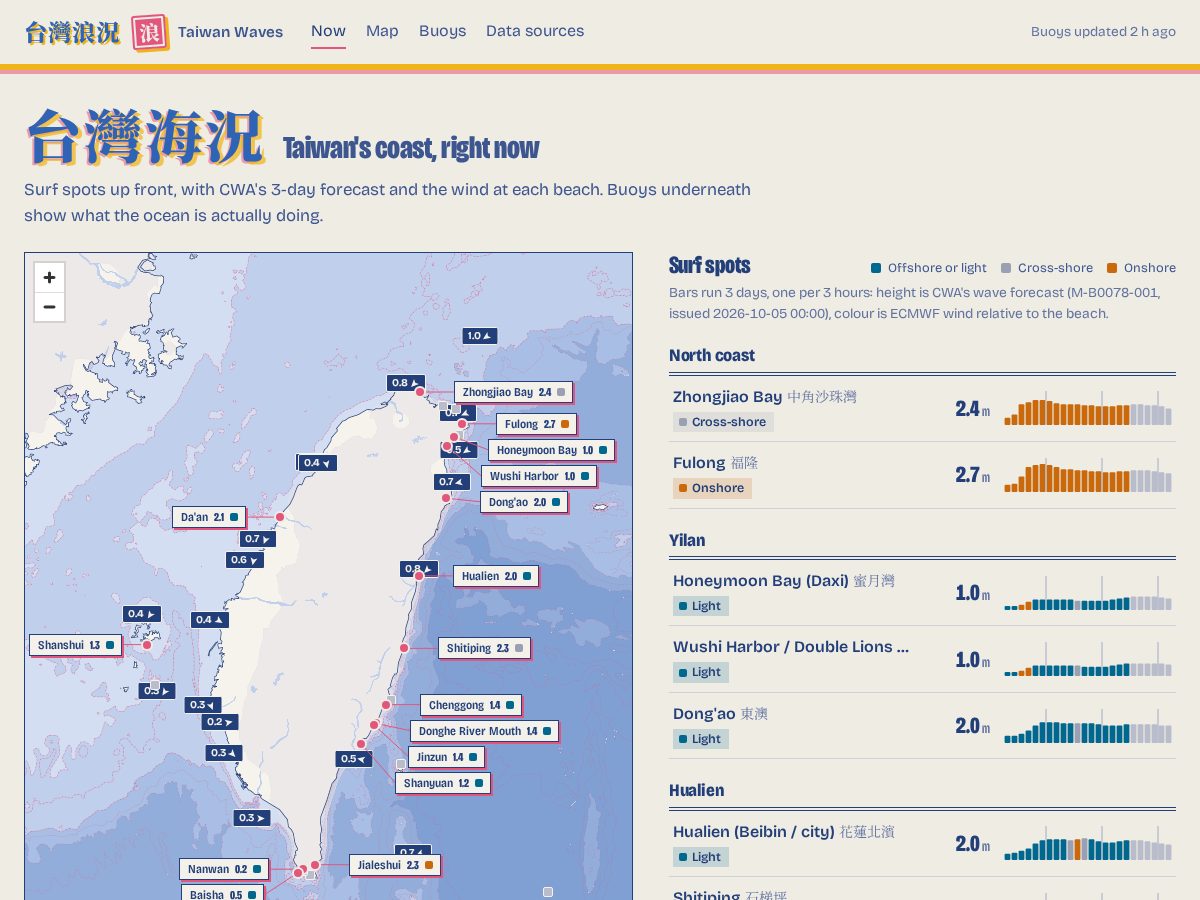This screenshot has width=1200, height=900.
Task: Open the Dong'ao 2.0 map label
Action: coord(524,502)
